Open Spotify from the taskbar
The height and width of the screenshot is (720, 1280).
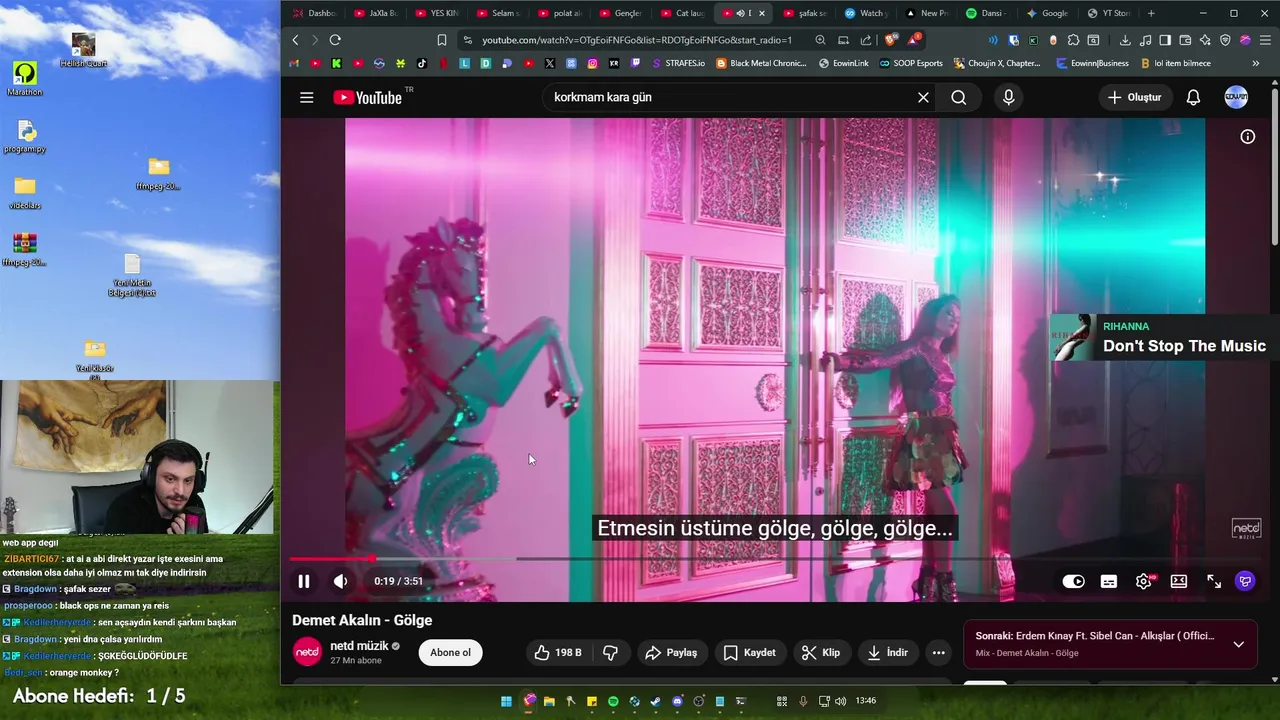click(x=613, y=701)
